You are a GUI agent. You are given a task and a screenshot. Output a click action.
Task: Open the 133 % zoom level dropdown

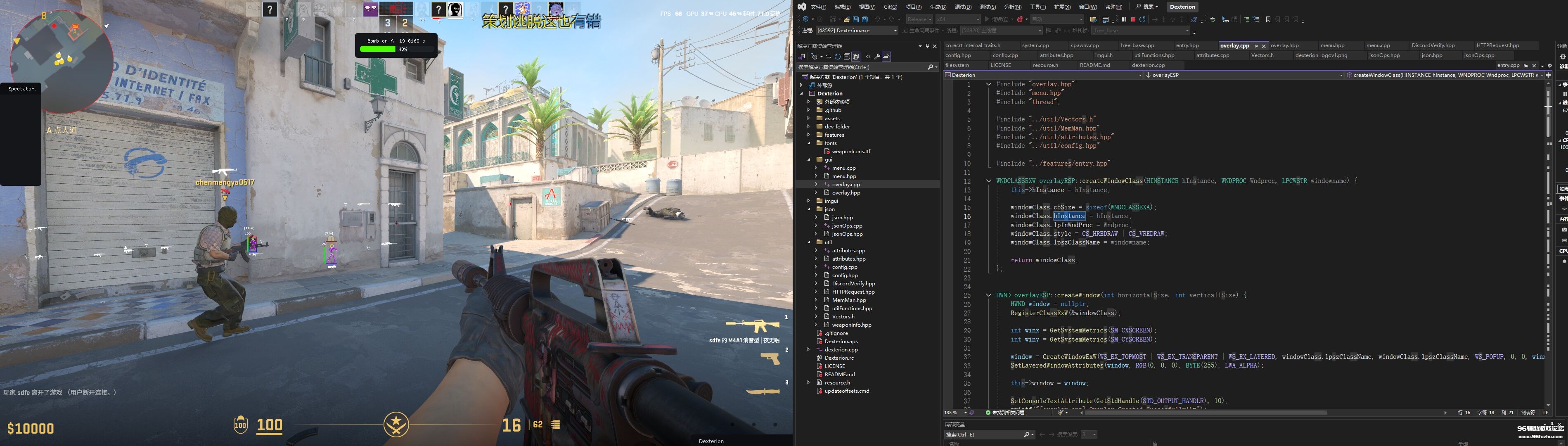[x=956, y=413]
